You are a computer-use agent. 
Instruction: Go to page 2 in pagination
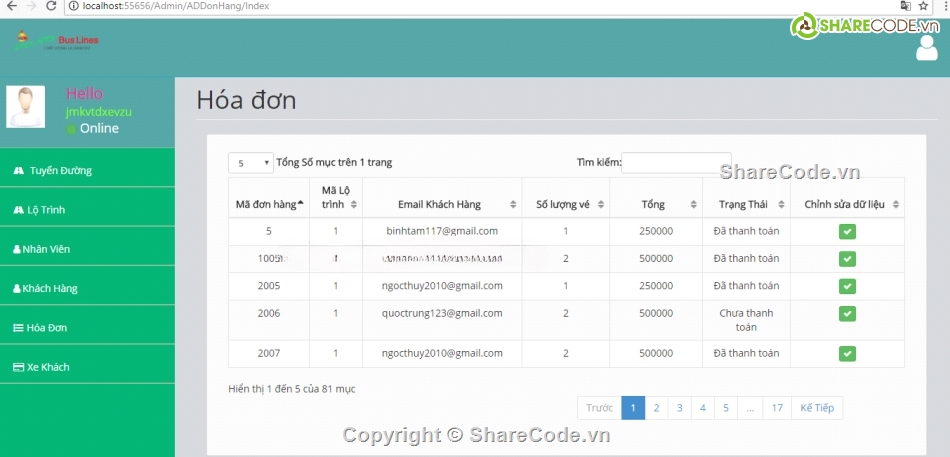click(x=656, y=408)
